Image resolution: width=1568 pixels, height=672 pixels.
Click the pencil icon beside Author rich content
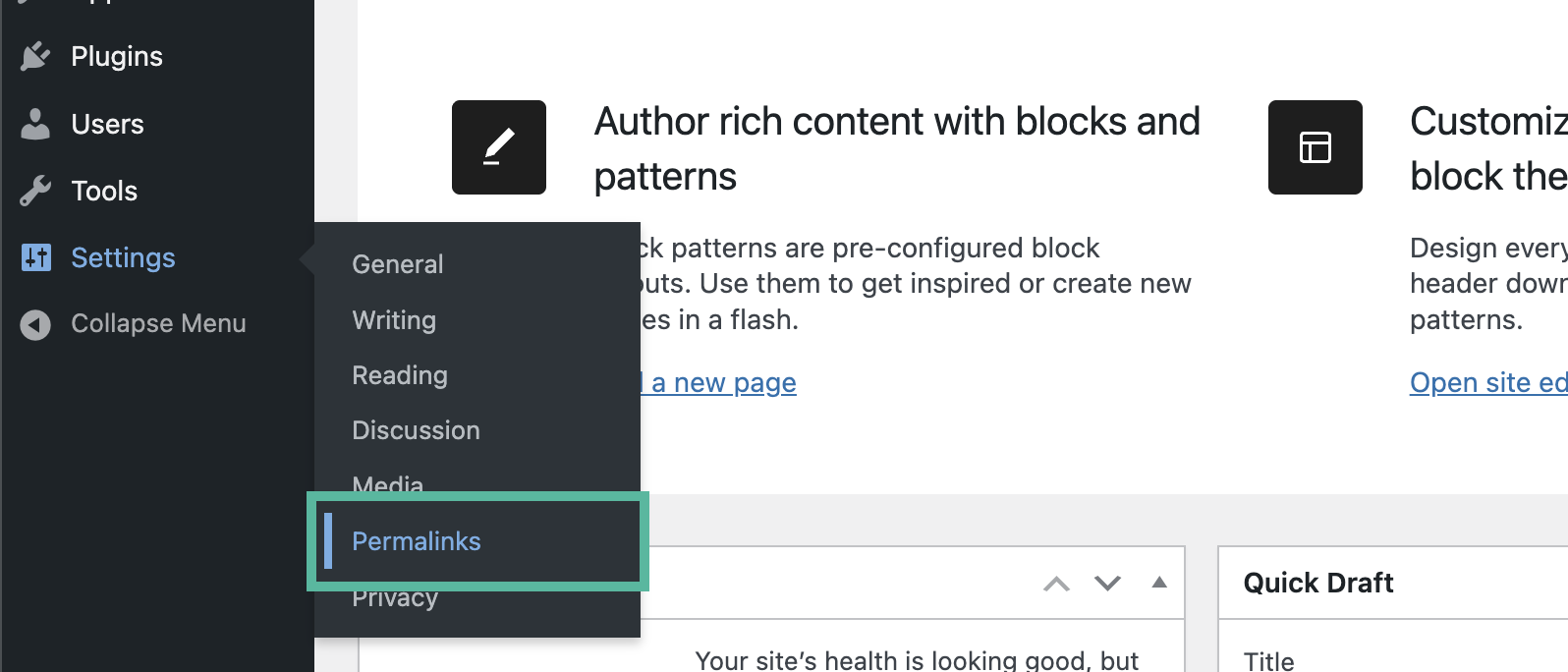[499, 147]
